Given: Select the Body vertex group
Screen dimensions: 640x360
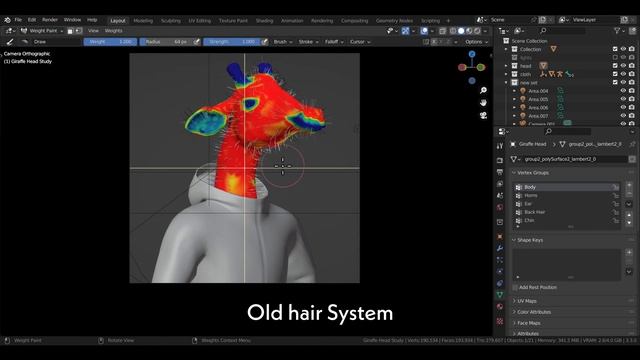Looking at the screenshot, I should click(x=567, y=187).
